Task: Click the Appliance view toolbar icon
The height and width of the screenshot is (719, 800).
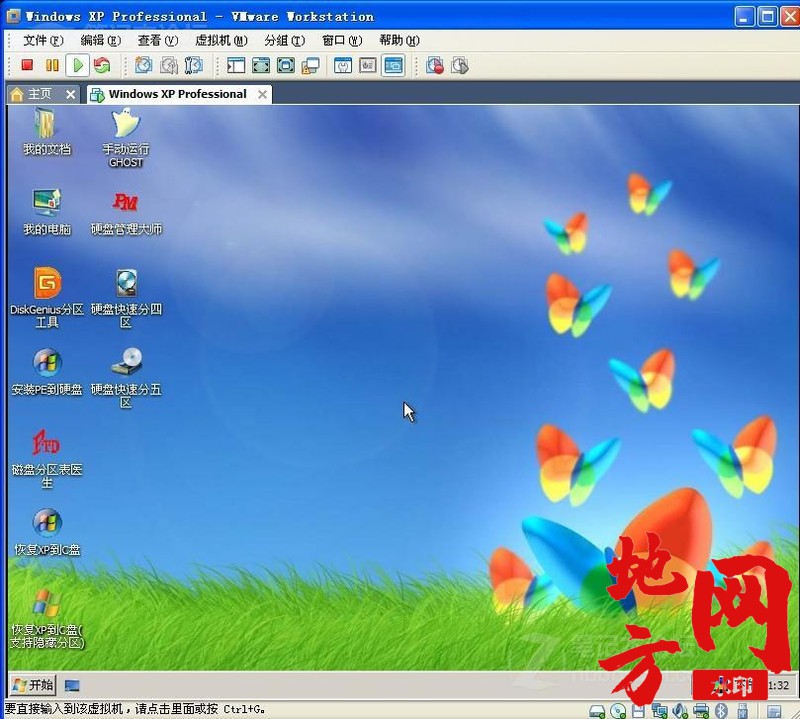Action: 367,65
